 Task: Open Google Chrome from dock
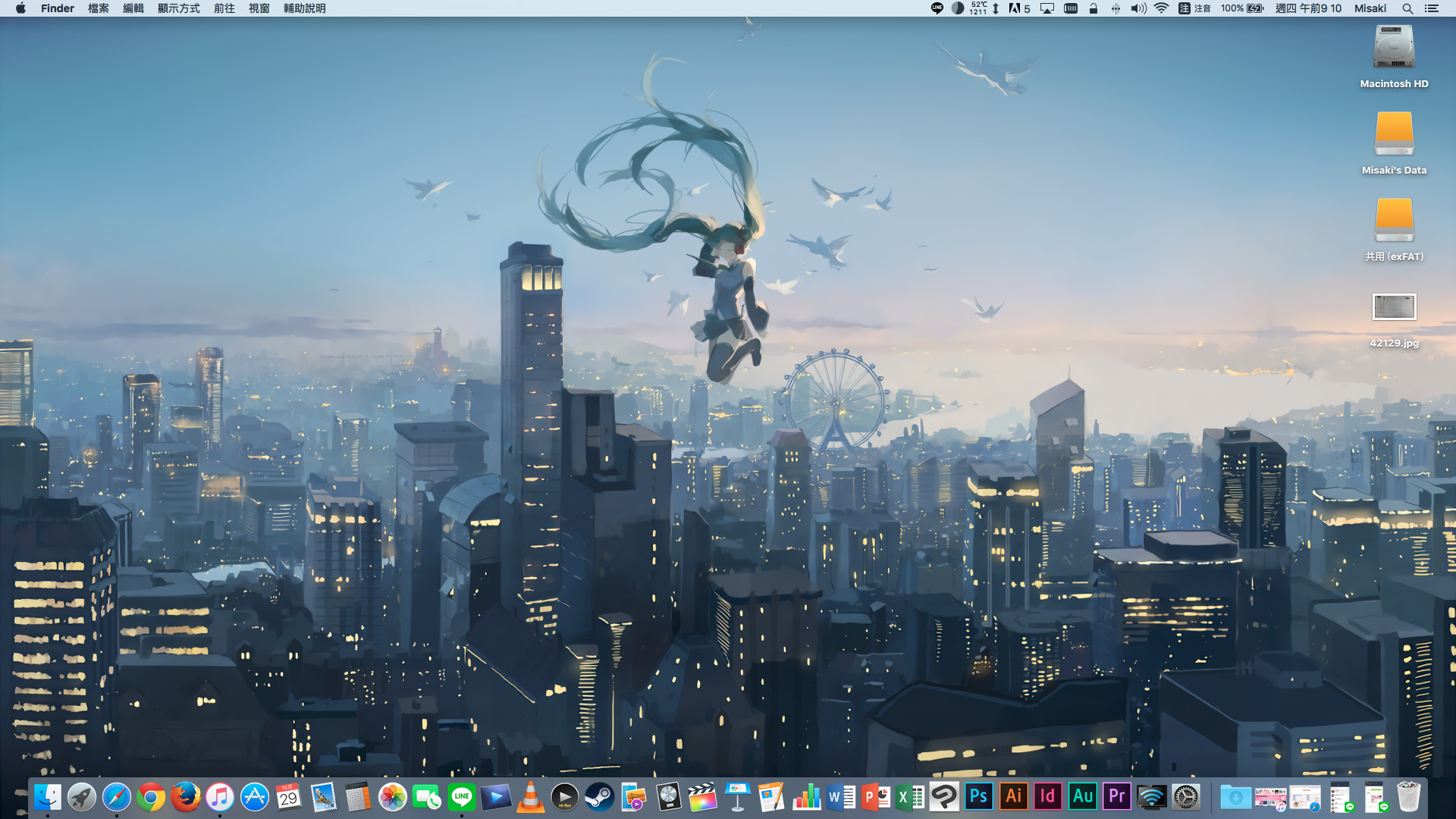pyautogui.click(x=151, y=797)
